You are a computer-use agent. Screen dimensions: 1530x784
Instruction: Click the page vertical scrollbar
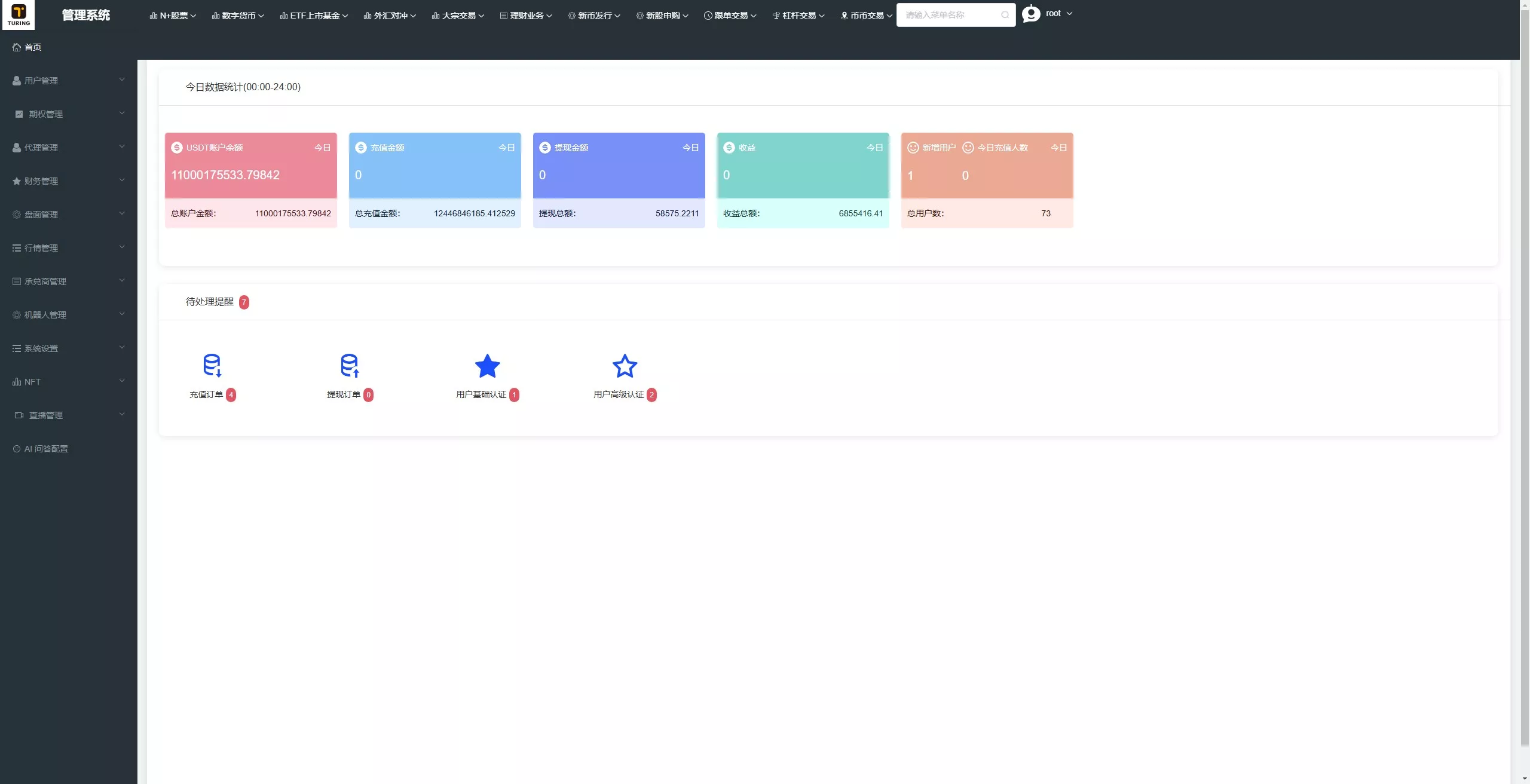(1525, 376)
